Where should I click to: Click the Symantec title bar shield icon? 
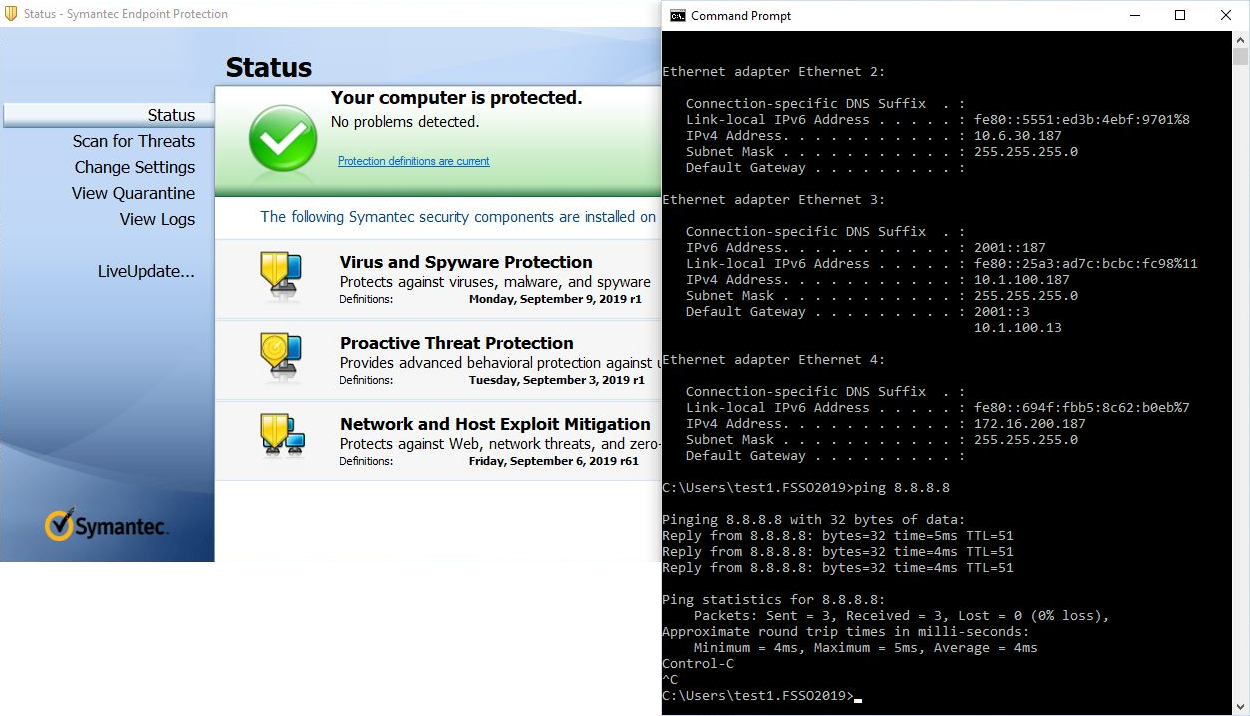click(12, 14)
